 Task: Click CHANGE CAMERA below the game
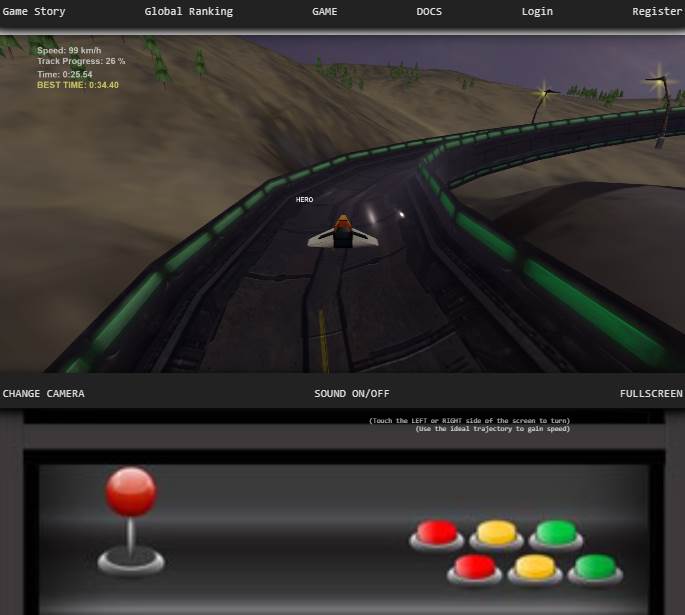[x=43, y=394]
